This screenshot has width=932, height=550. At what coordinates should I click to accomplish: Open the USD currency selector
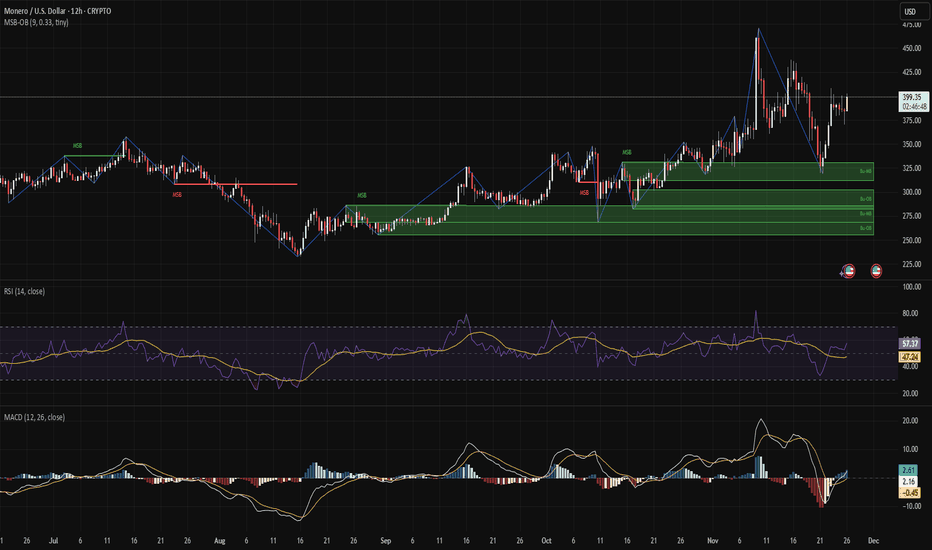(x=910, y=11)
